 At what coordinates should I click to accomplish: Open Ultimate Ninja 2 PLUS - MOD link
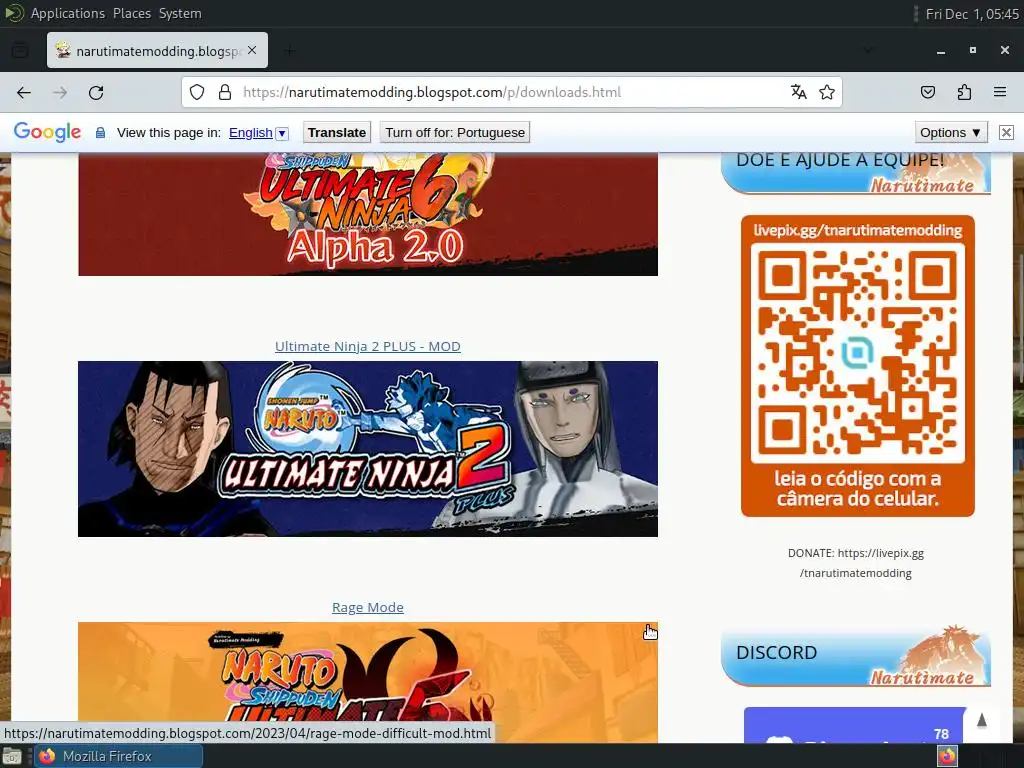click(368, 346)
